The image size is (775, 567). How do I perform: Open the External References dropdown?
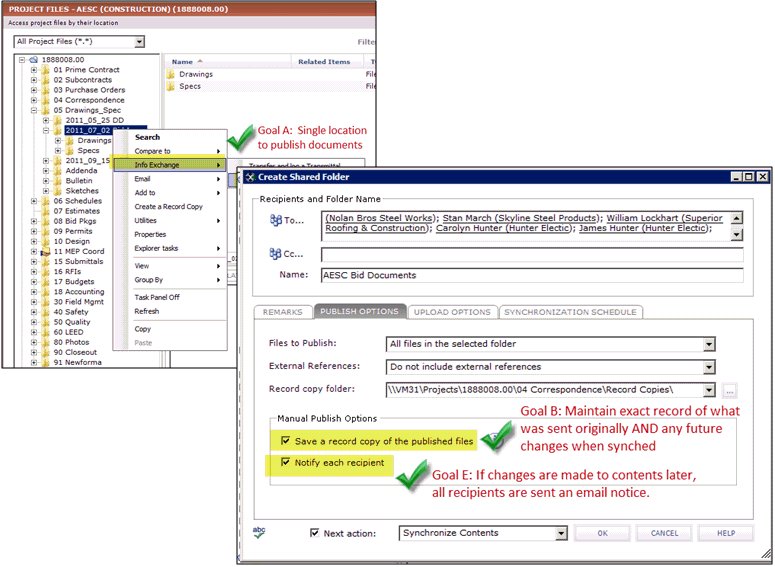[x=709, y=367]
